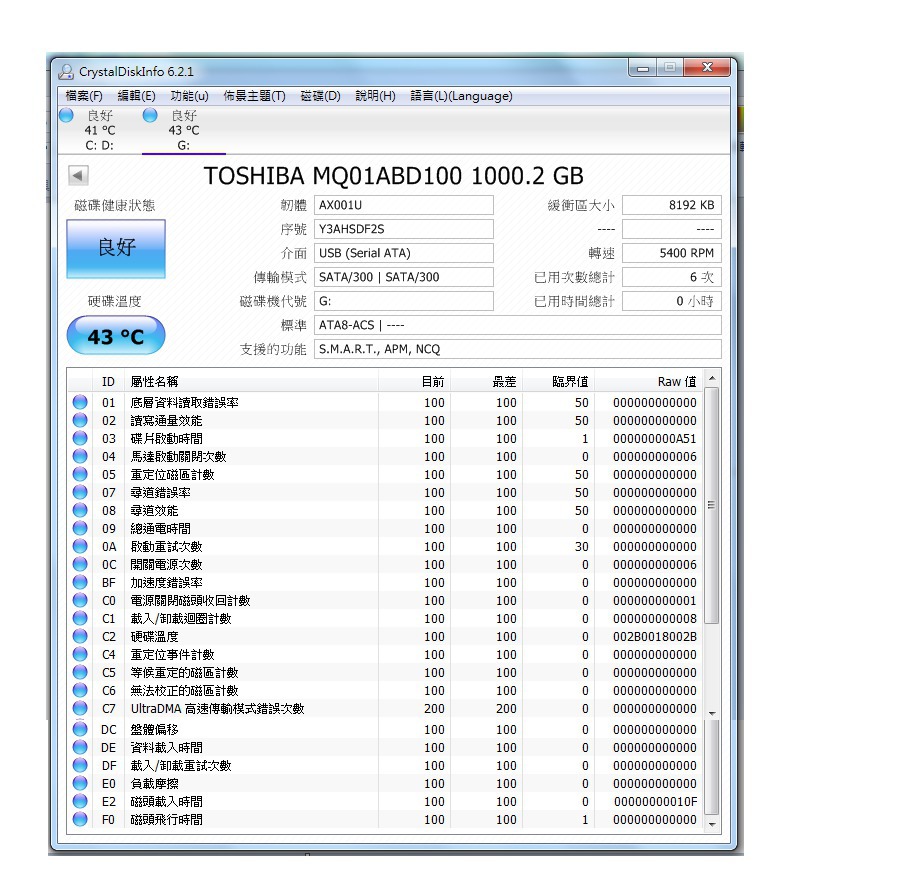Click the 良好 health status button
Viewport: 912px width, 895px height.
[116, 248]
